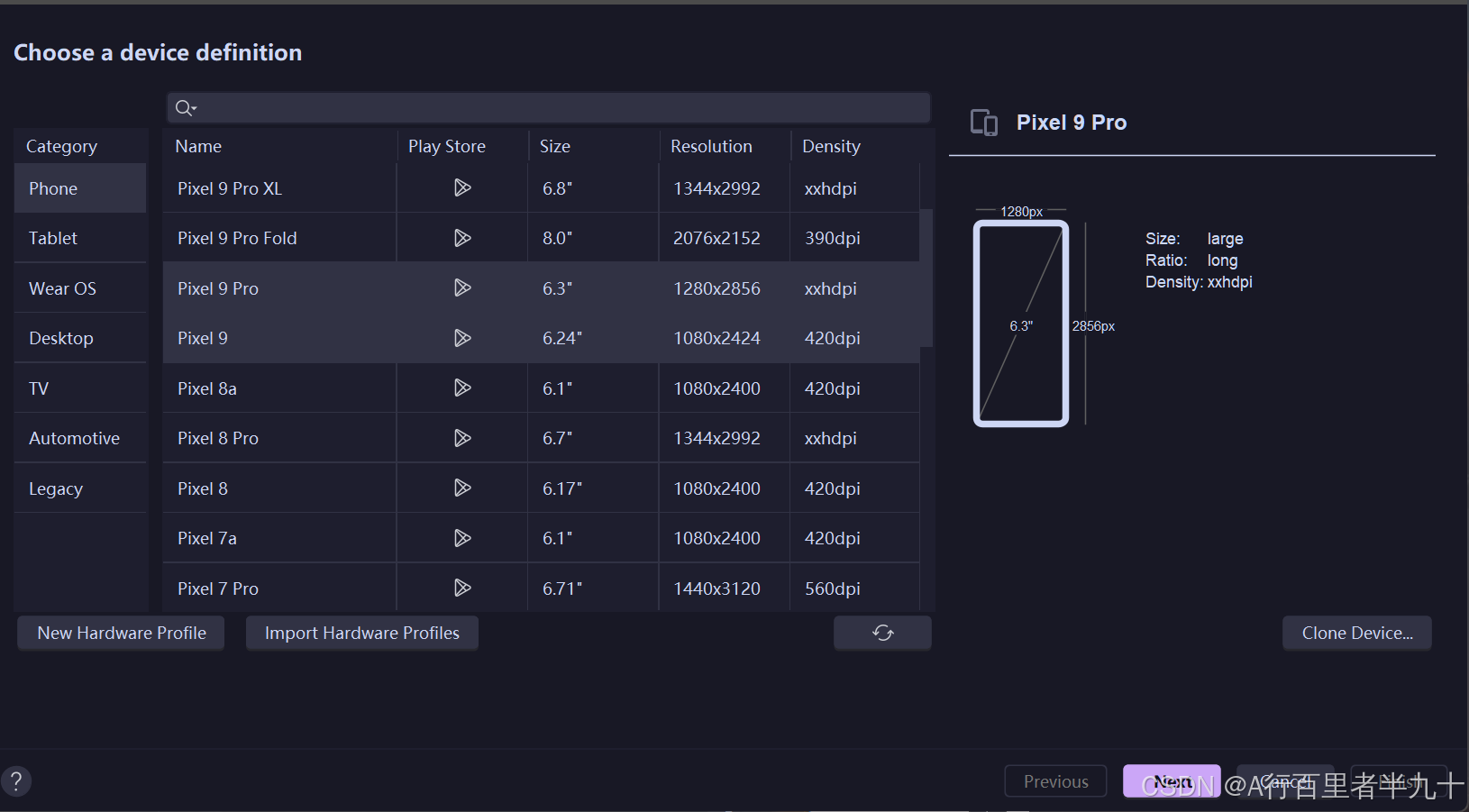Sort by the Name column header

(x=279, y=146)
